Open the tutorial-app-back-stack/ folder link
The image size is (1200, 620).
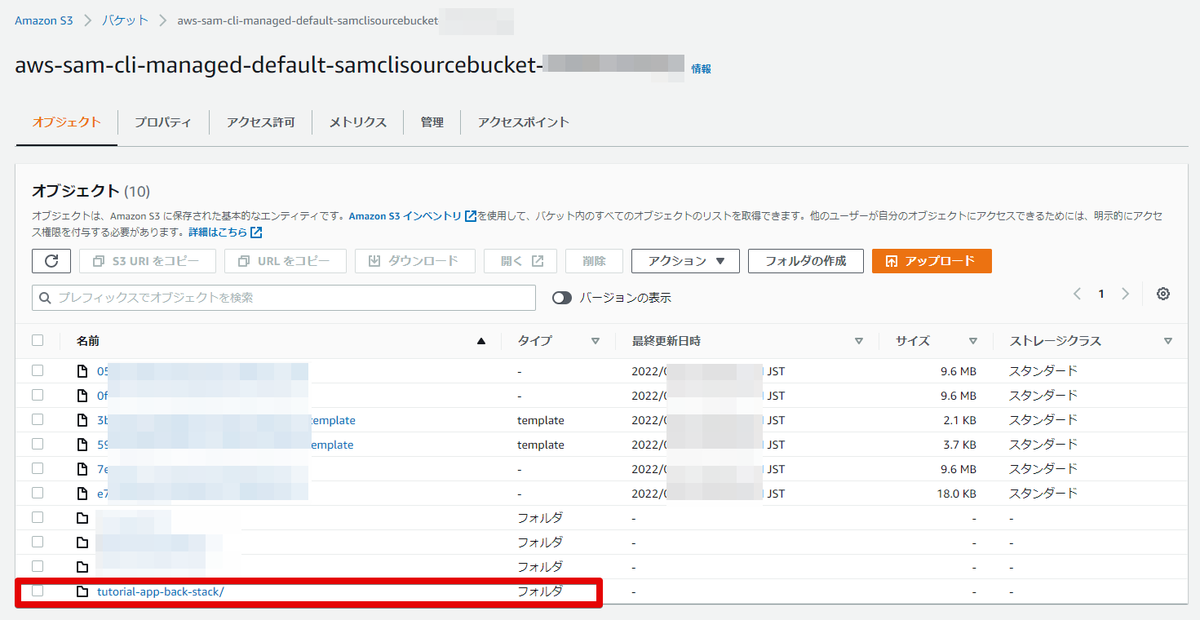[161, 591]
